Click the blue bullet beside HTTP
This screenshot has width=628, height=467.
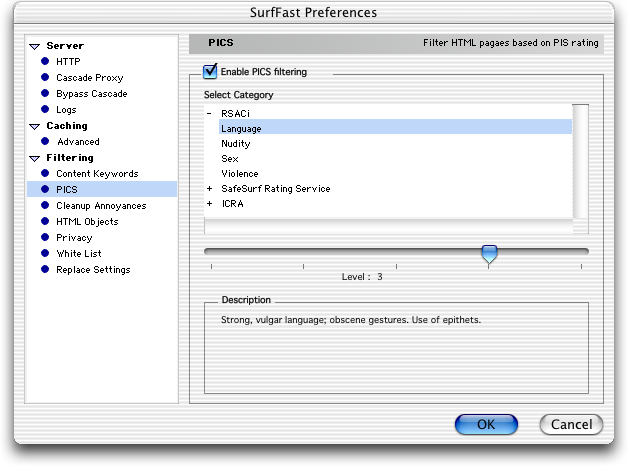[x=45, y=61]
